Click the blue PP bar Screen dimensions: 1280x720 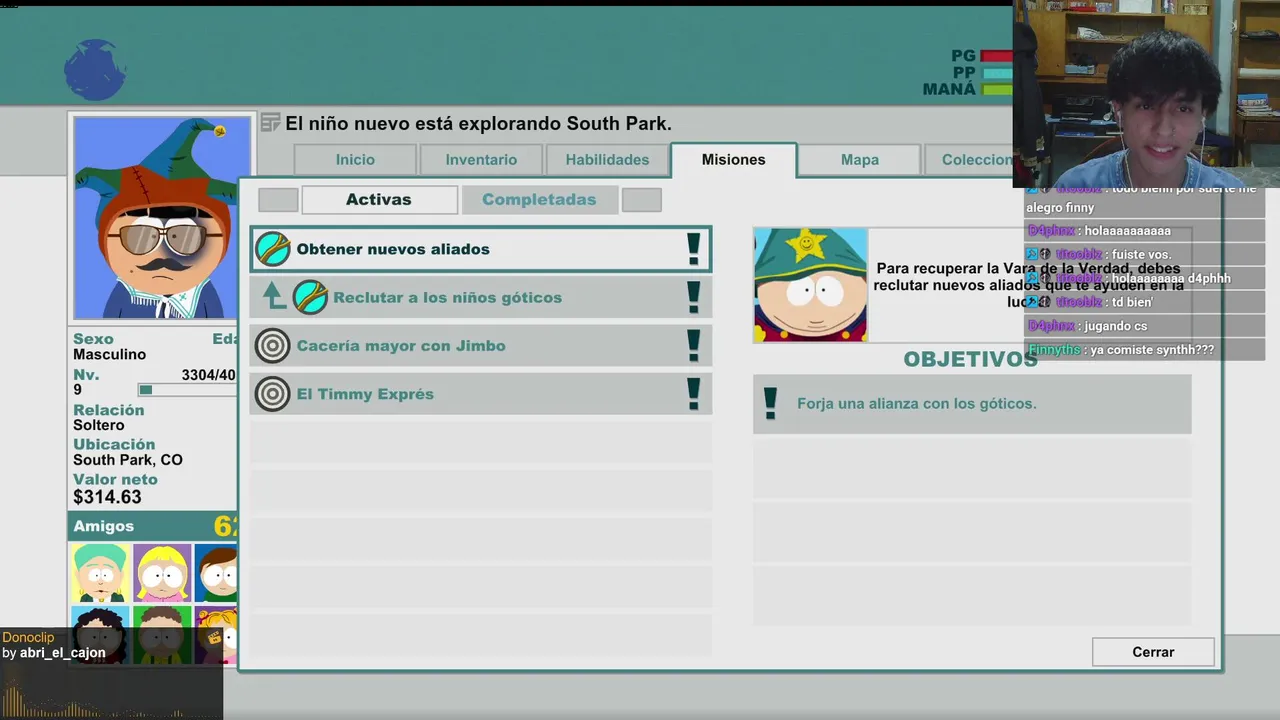point(998,73)
